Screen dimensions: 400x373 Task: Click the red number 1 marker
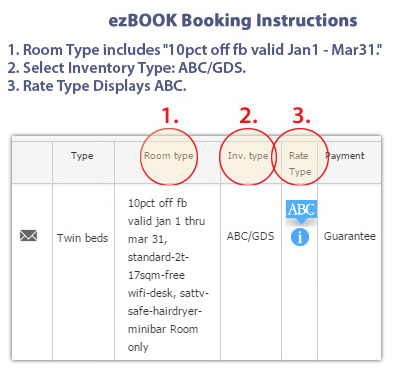pyautogui.click(x=170, y=116)
